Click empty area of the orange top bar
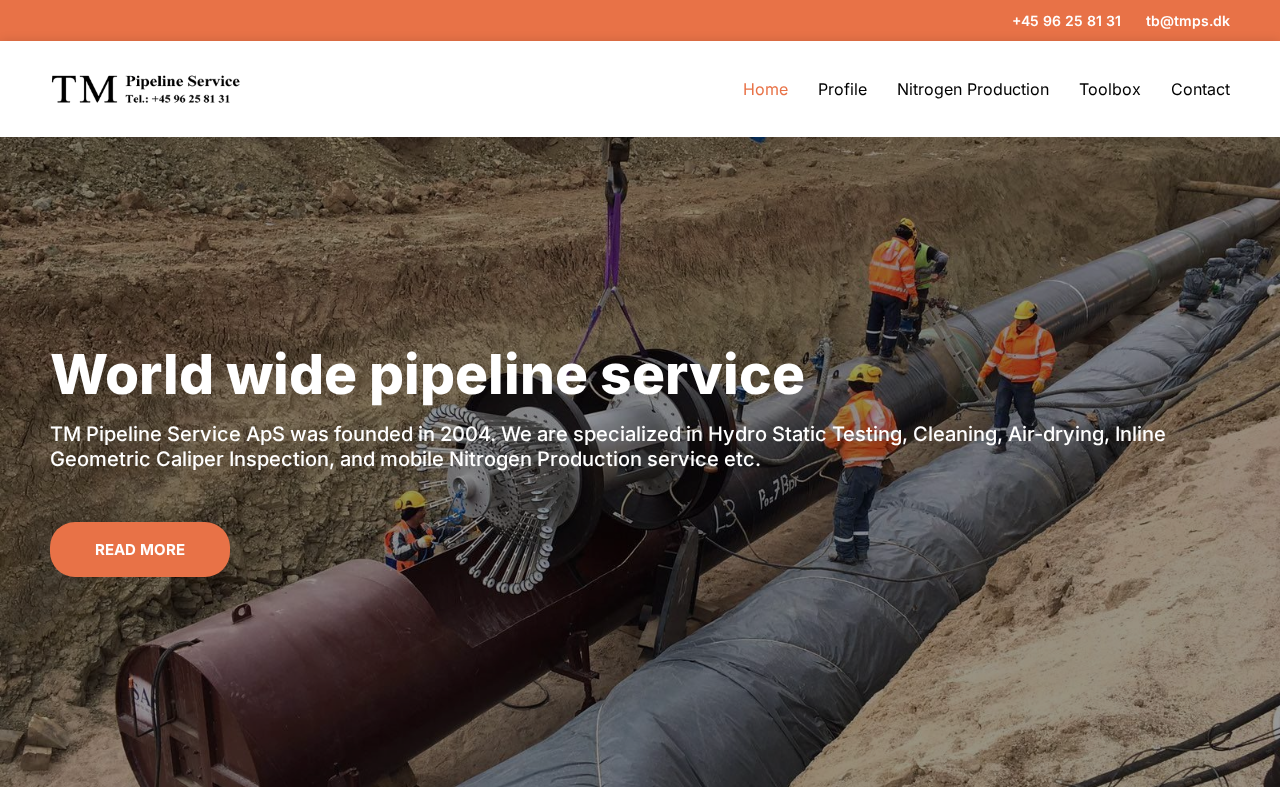 pyautogui.click(x=500, y=20)
